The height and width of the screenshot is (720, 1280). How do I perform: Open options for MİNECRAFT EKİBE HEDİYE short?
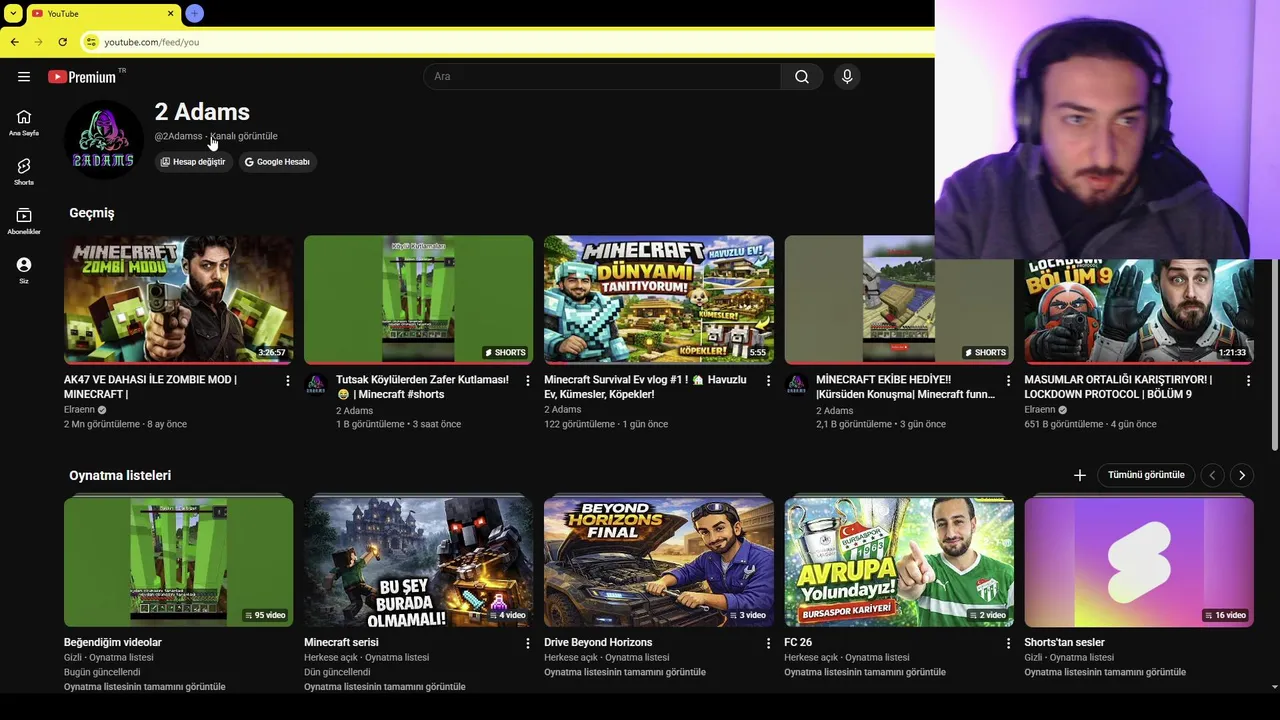[x=1008, y=381]
